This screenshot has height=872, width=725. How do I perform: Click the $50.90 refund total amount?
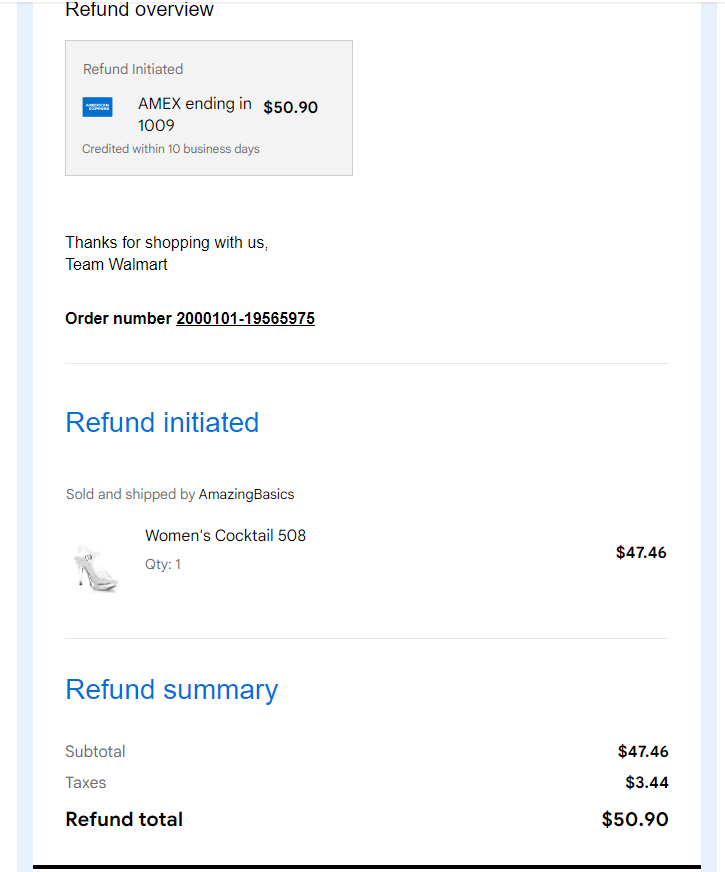coord(635,819)
